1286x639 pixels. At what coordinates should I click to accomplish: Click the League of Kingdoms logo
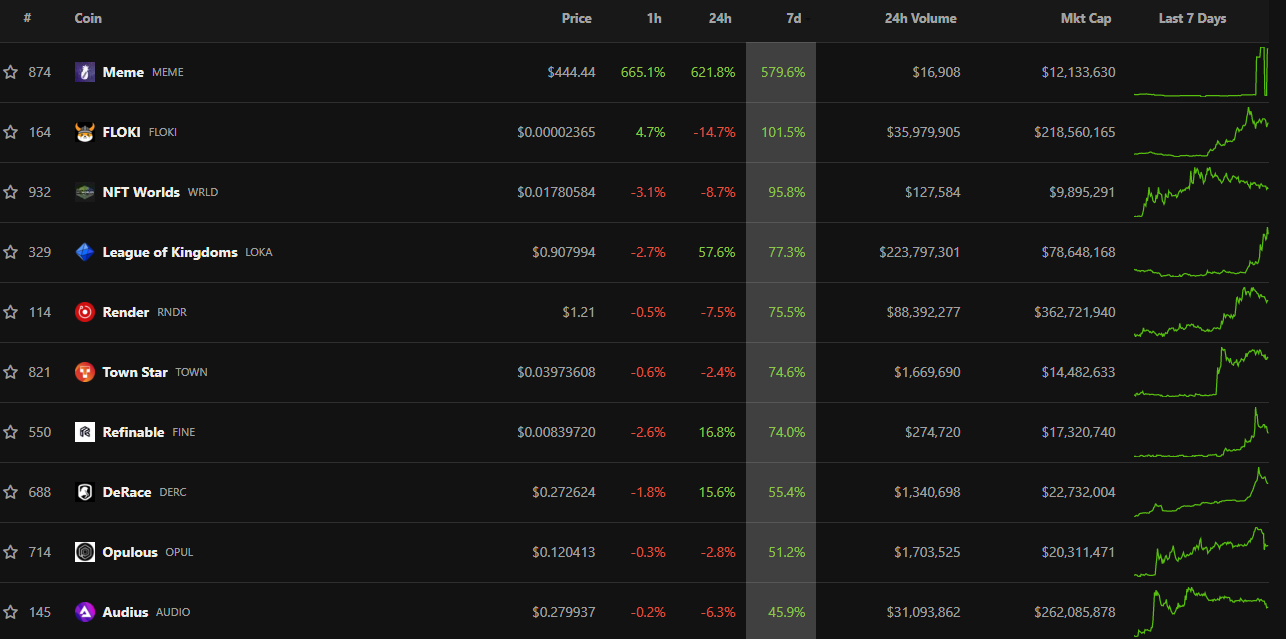pos(85,252)
